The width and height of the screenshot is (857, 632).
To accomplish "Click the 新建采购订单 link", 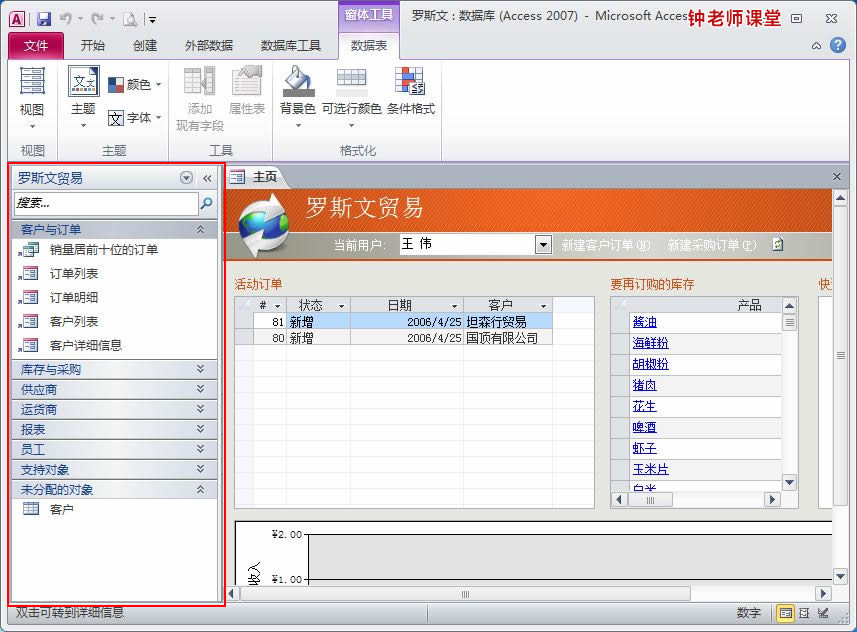I will 712,245.
